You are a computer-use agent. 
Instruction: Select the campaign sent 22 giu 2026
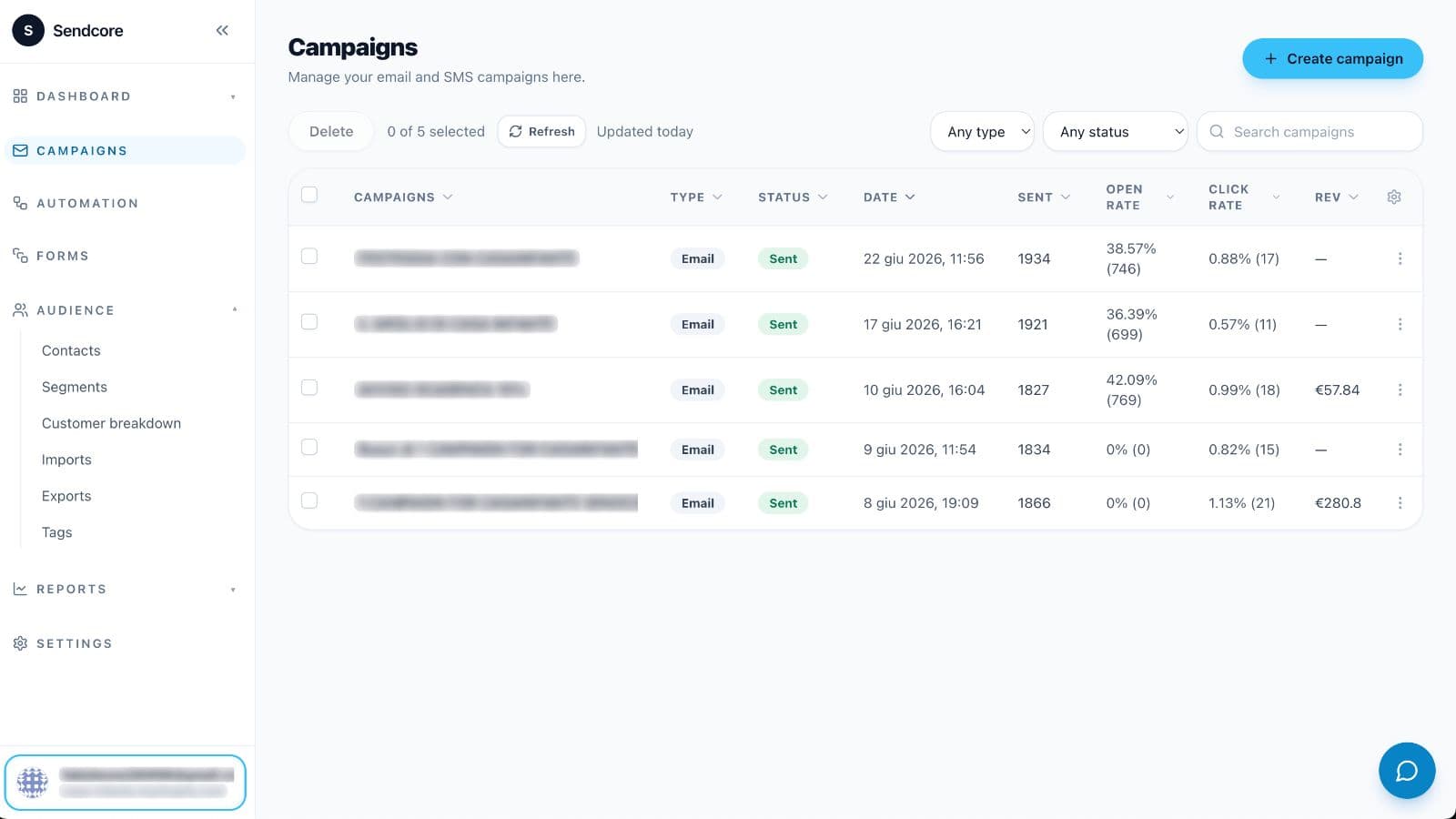(309, 256)
